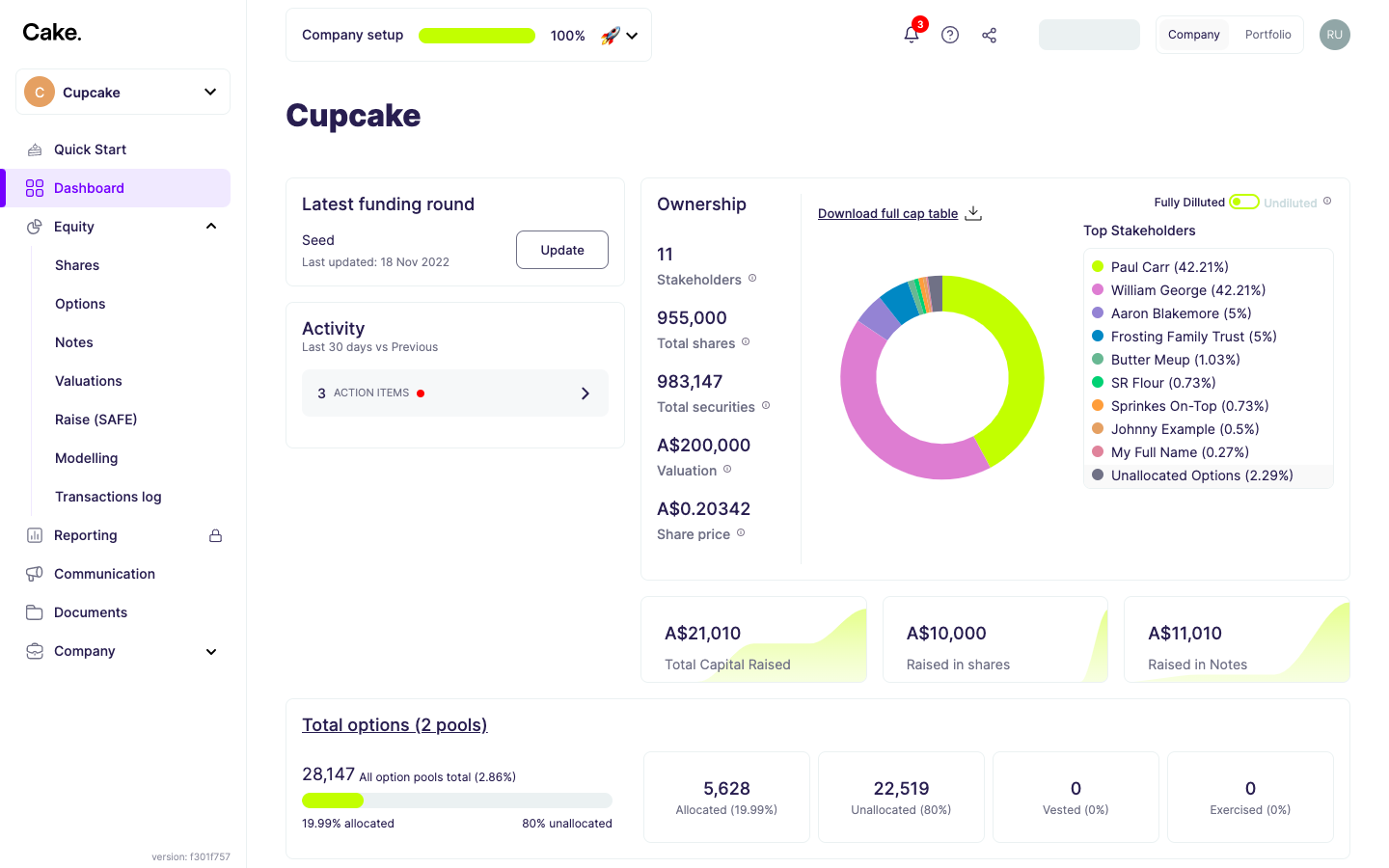This screenshot has height=868, width=1389.
Task: Open the Reporting section with lock icon
Action: point(86,534)
